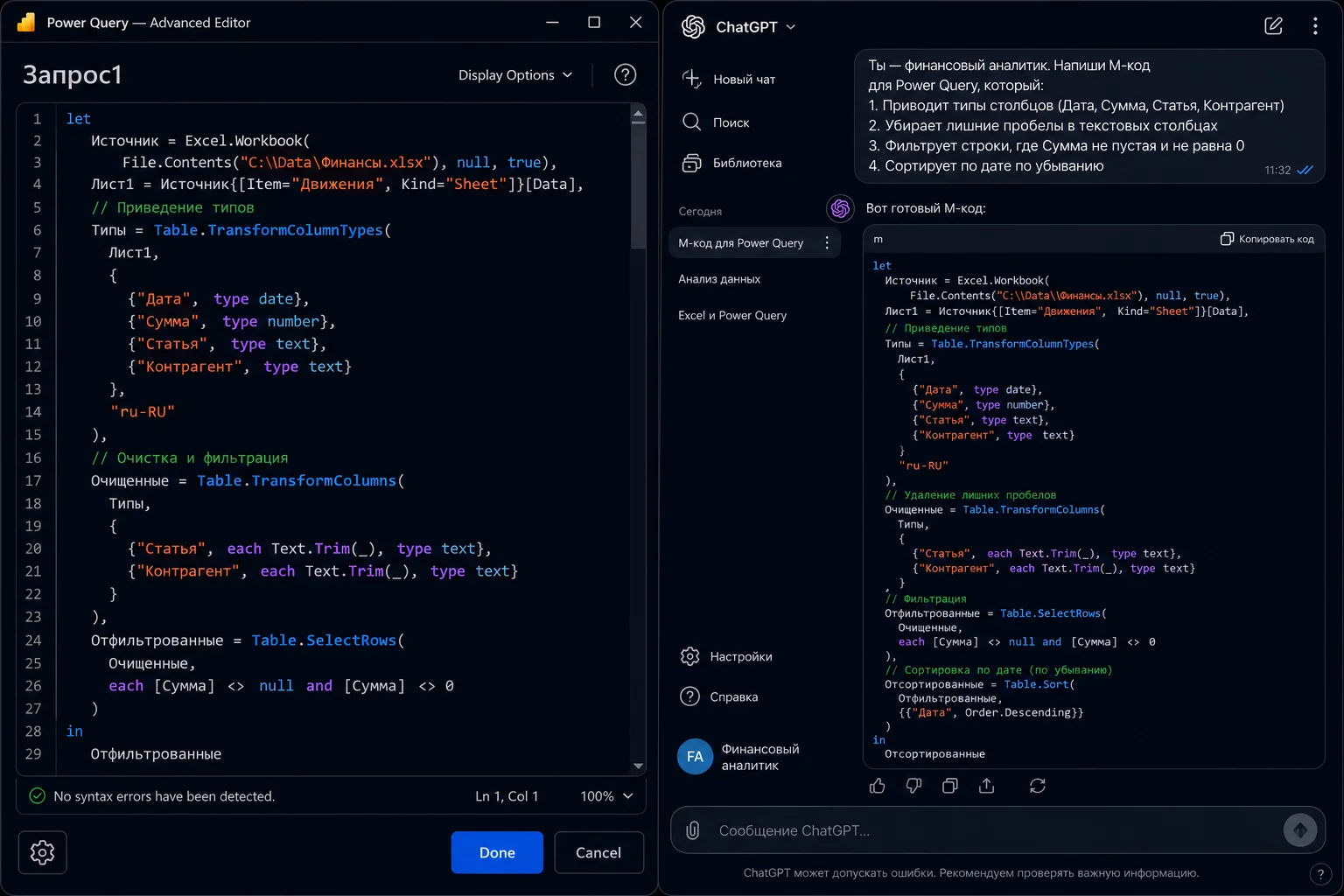The width and height of the screenshot is (1344, 896).
Task: Maximize the Advanced Editor window
Action: (x=594, y=23)
